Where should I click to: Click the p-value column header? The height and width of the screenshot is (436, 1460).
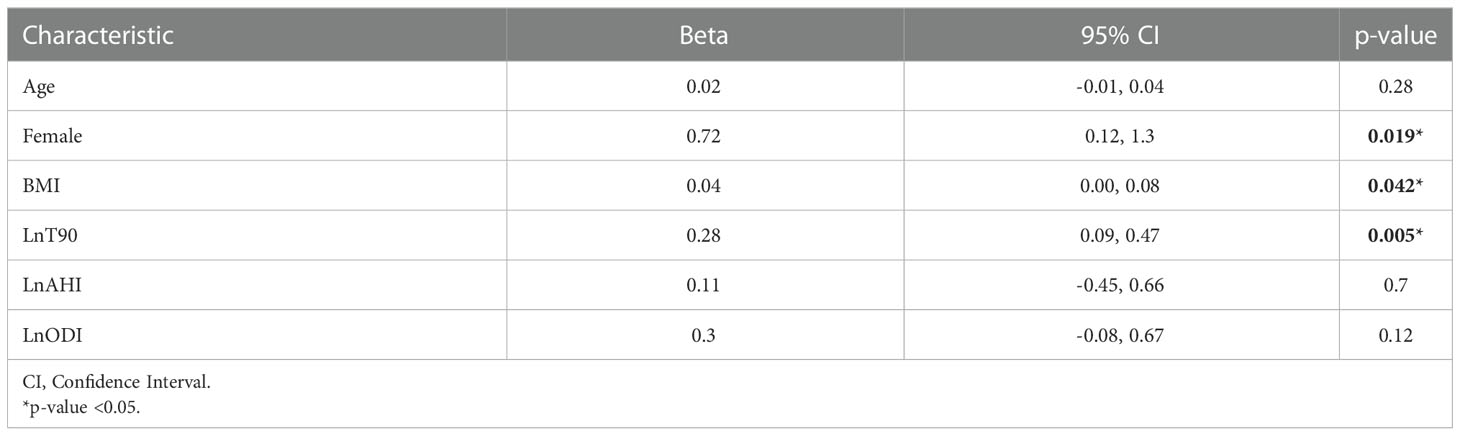(1397, 36)
